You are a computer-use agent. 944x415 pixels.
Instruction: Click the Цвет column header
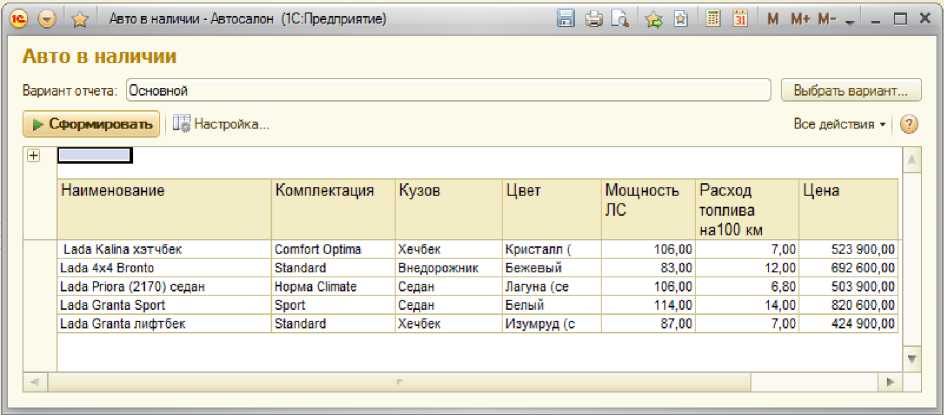coord(552,209)
